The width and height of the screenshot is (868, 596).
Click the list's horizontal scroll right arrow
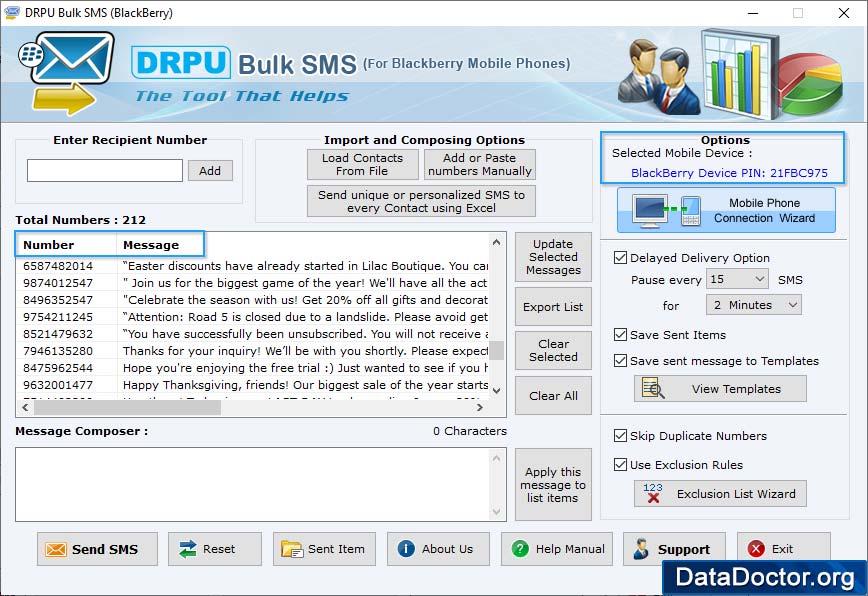pos(480,407)
